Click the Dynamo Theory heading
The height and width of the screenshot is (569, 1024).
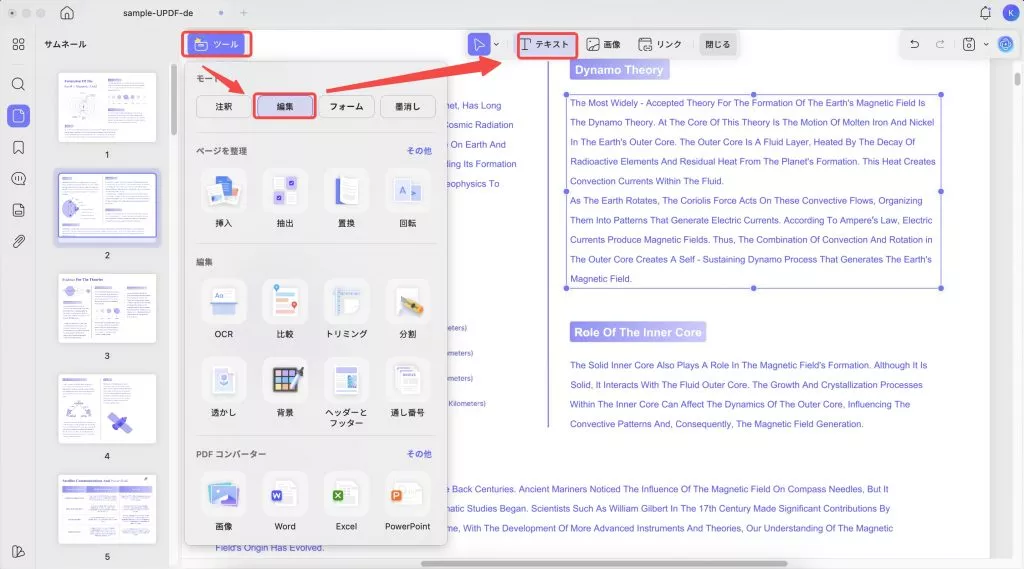coord(619,70)
